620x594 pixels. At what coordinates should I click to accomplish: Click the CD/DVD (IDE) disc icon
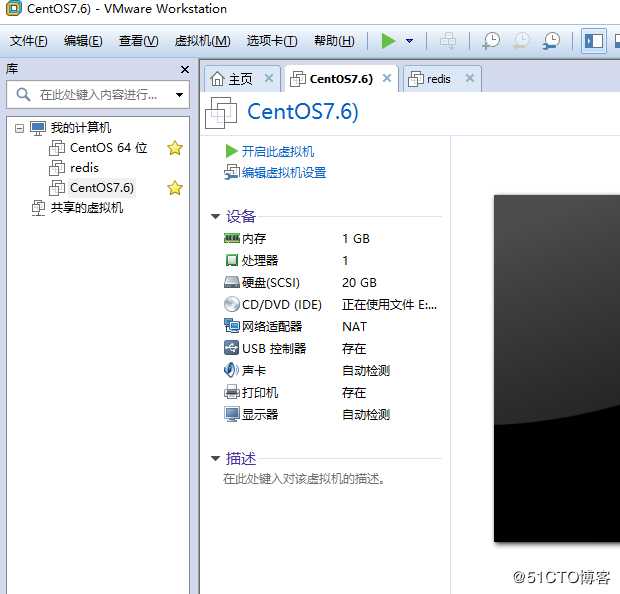[x=232, y=304]
